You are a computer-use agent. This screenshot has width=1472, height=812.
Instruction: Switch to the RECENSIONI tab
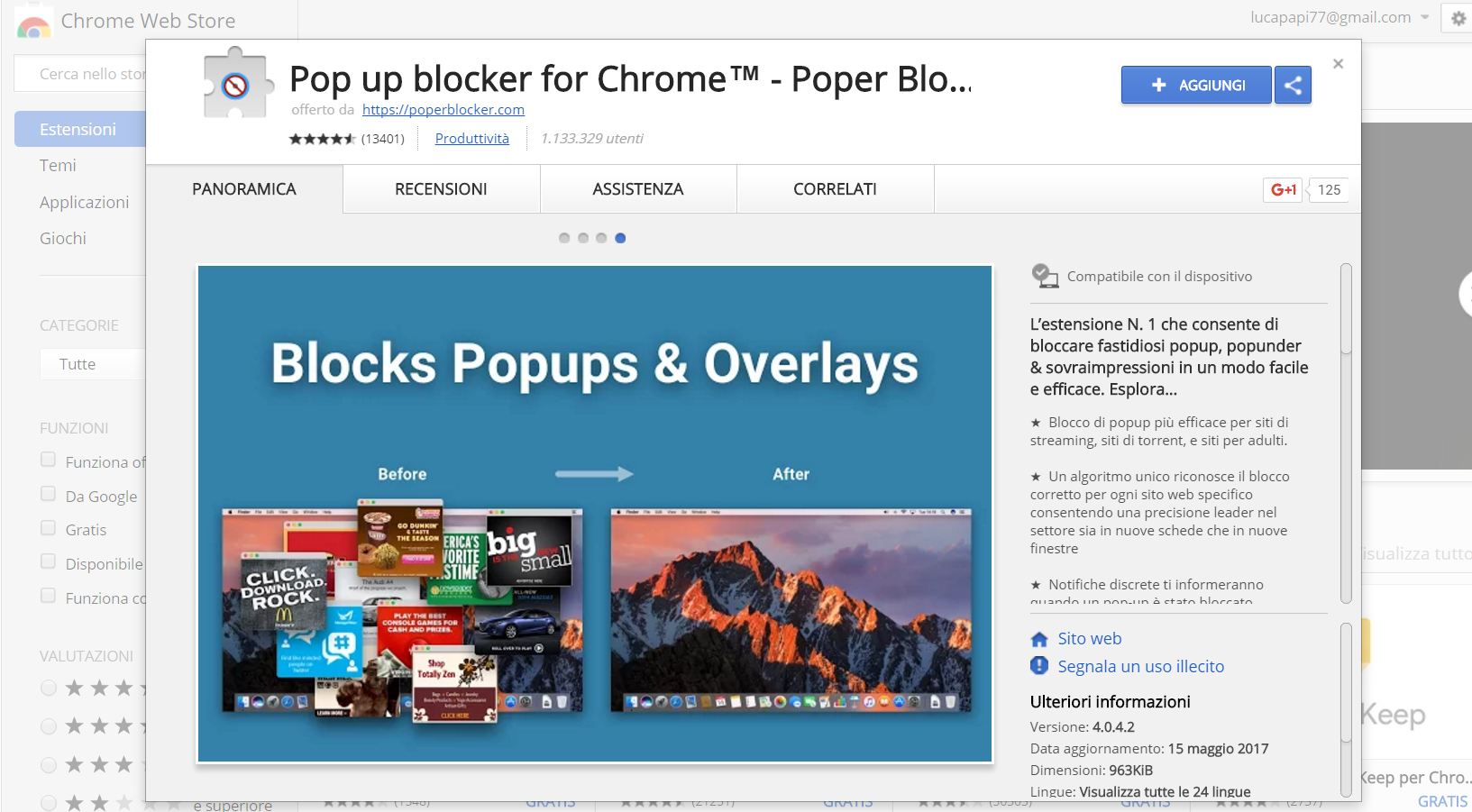[441, 189]
